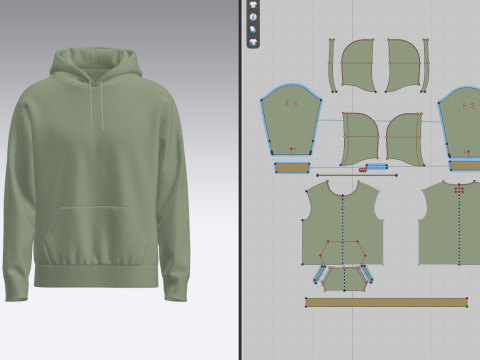Click the ribbed hem on the 3D hoodie

coord(96,275)
